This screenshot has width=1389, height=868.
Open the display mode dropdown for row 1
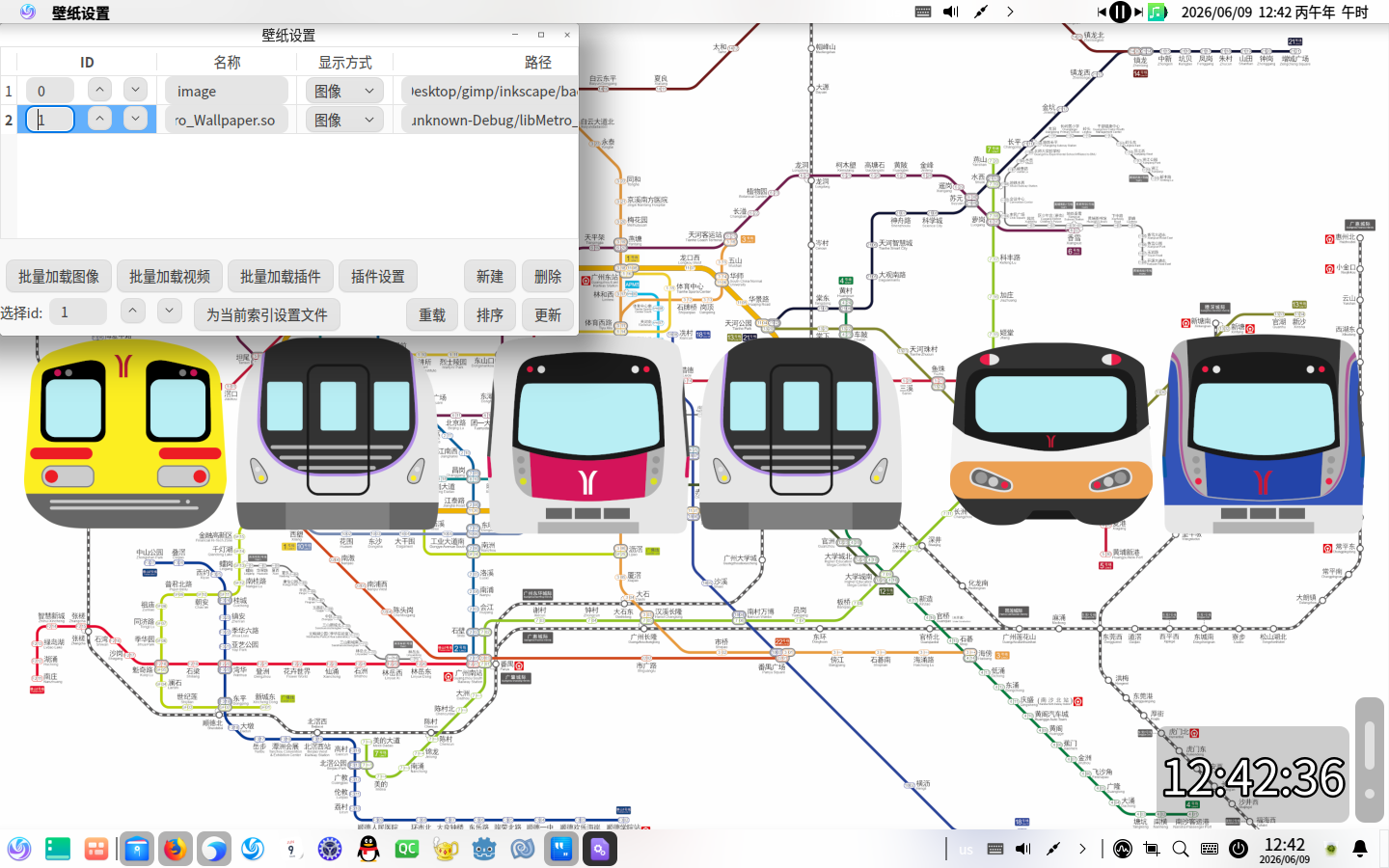point(345,91)
